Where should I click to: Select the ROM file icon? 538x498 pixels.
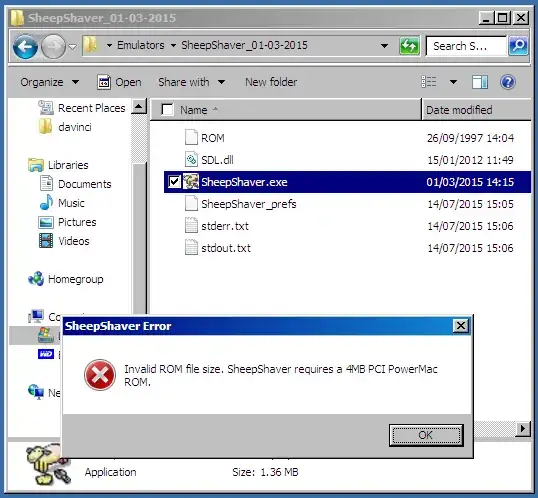click(x=191, y=138)
